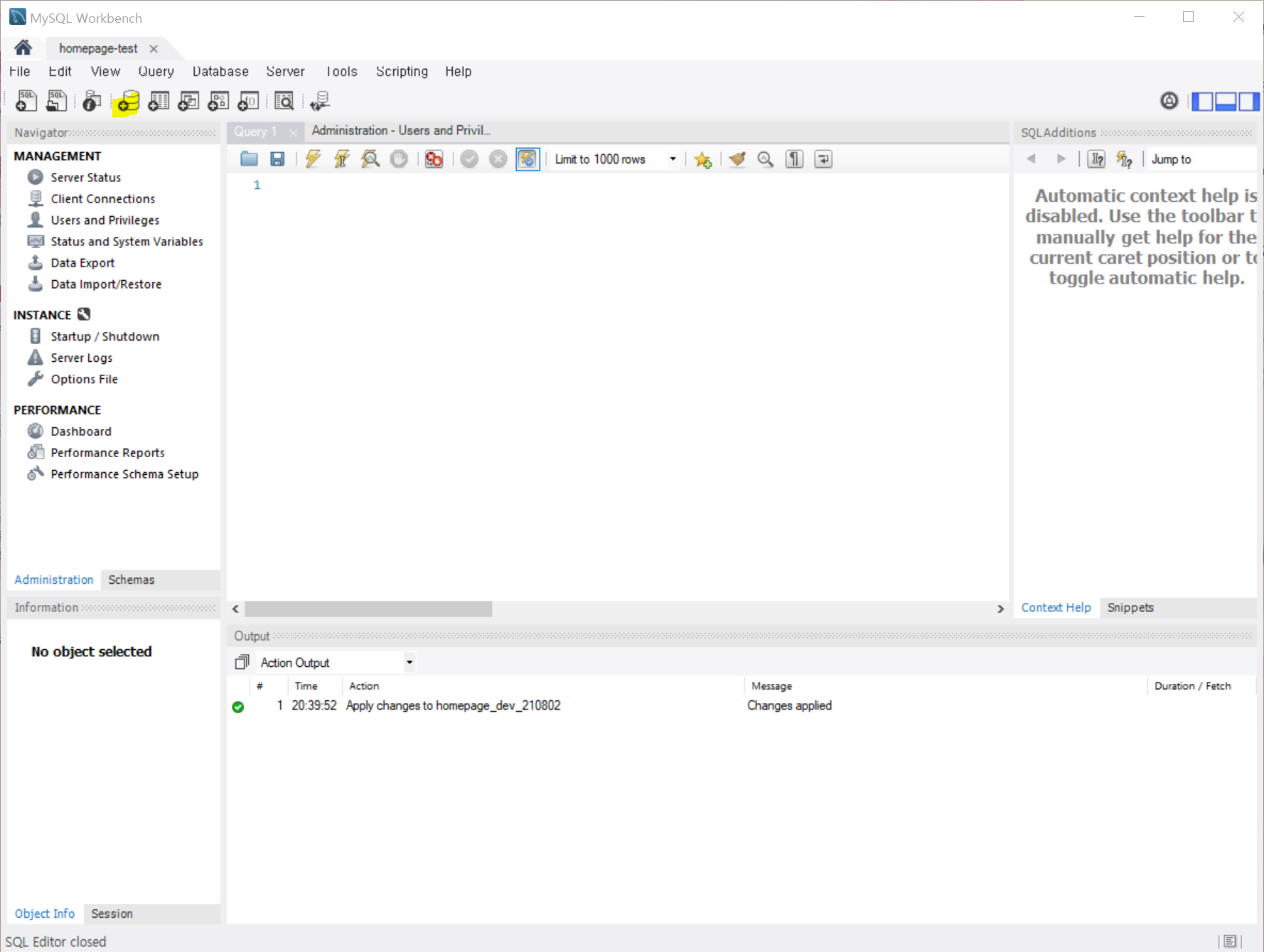Open the home screen tab icon
This screenshot has height=952, width=1264.
(x=23, y=48)
